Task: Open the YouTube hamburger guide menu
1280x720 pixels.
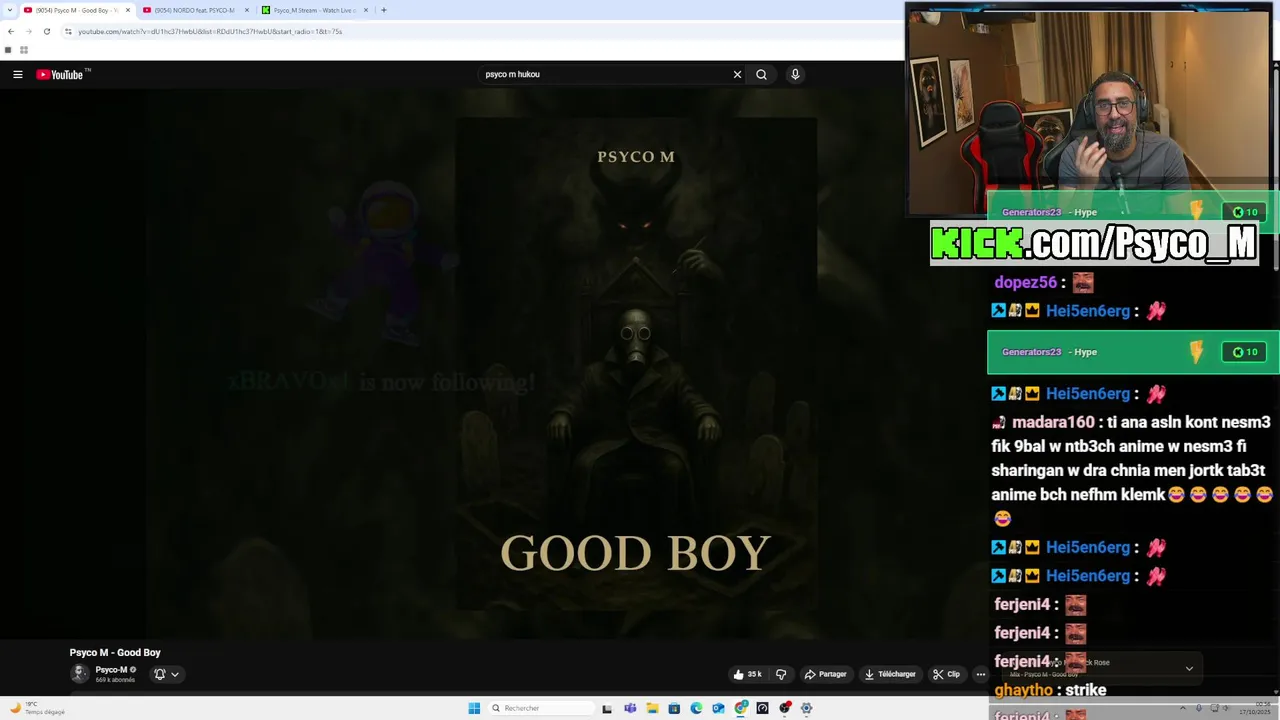Action: click(17, 74)
